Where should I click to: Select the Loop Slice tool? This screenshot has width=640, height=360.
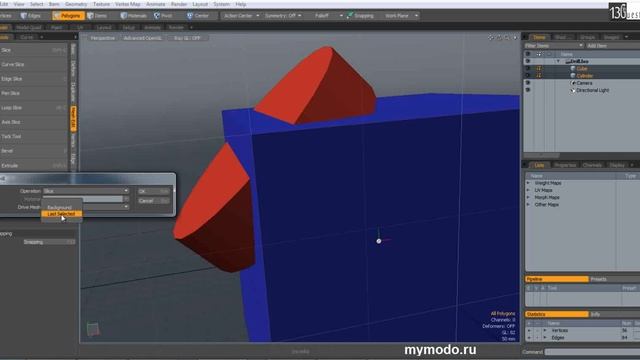33,108
